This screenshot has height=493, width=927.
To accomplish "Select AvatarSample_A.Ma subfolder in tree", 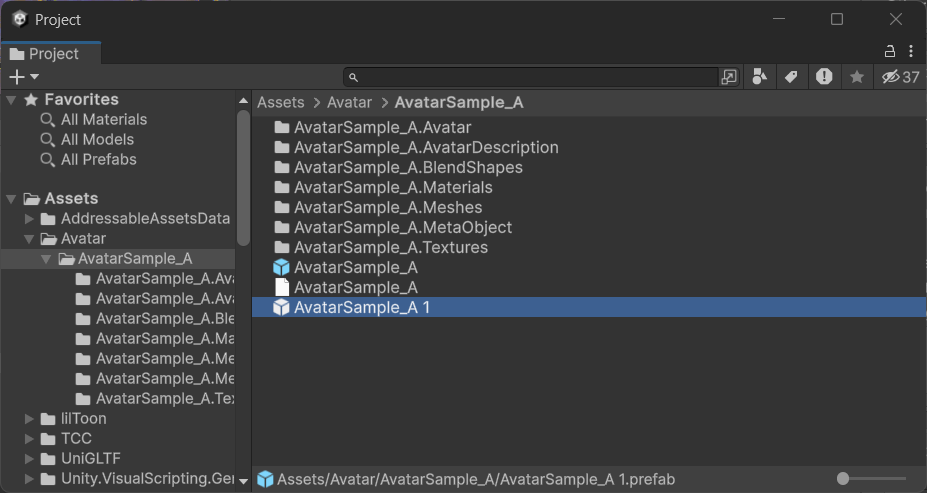I will pos(165,339).
